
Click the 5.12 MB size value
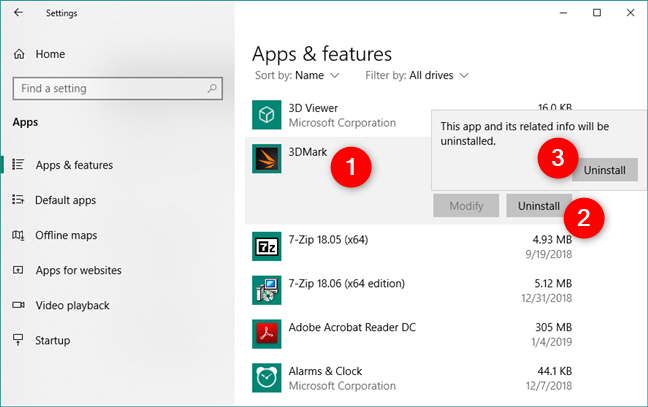coord(553,283)
